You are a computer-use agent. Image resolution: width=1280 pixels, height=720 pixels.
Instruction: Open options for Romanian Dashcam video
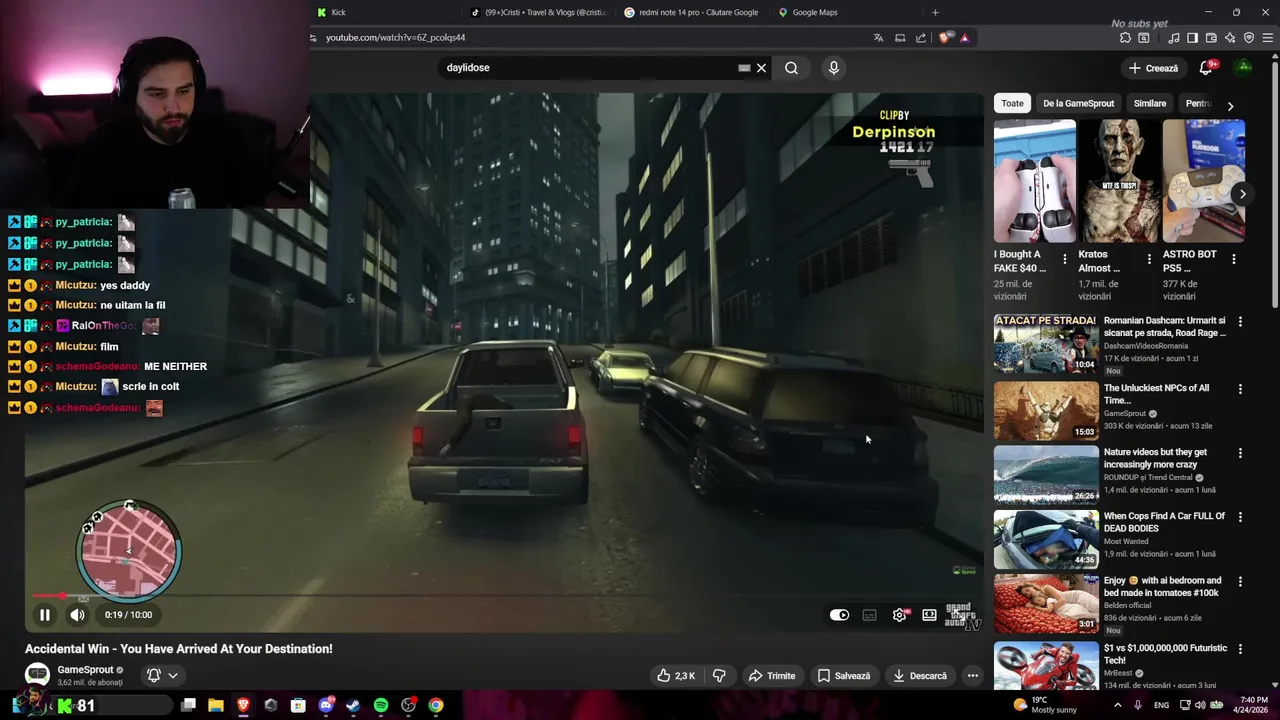click(x=1240, y=322)
